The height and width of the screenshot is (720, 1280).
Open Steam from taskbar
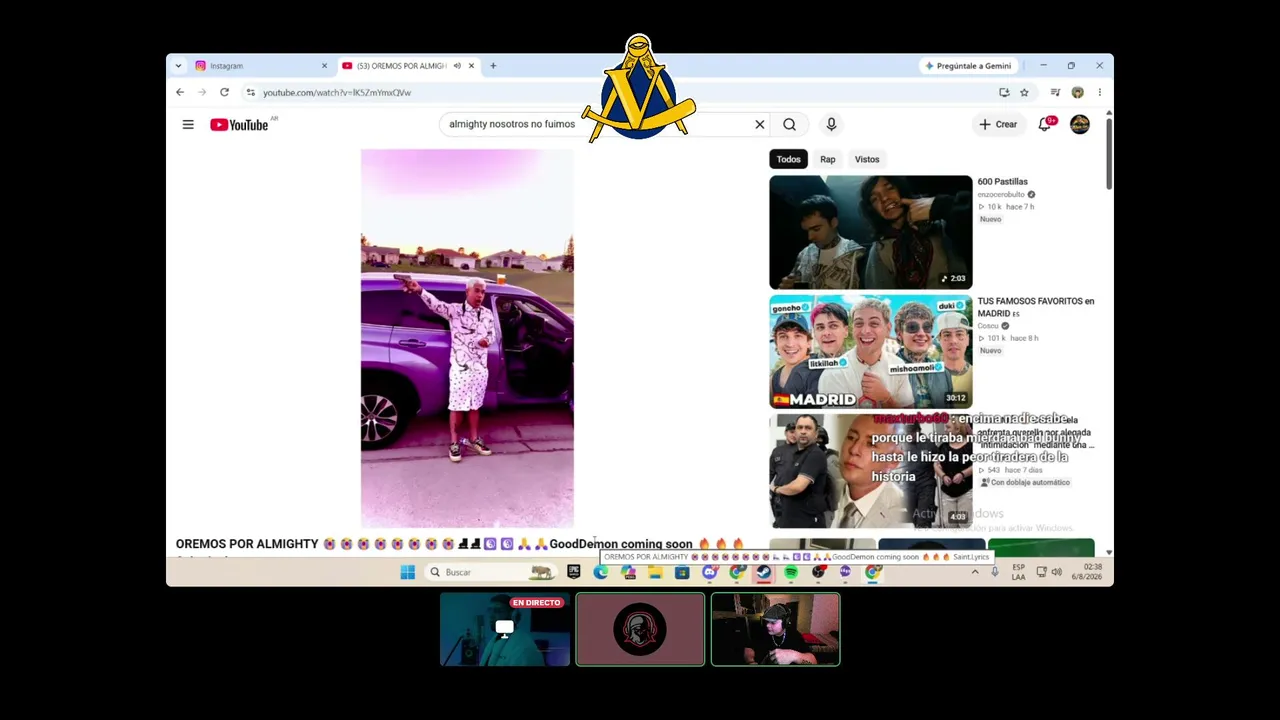[x=764, y=572]
